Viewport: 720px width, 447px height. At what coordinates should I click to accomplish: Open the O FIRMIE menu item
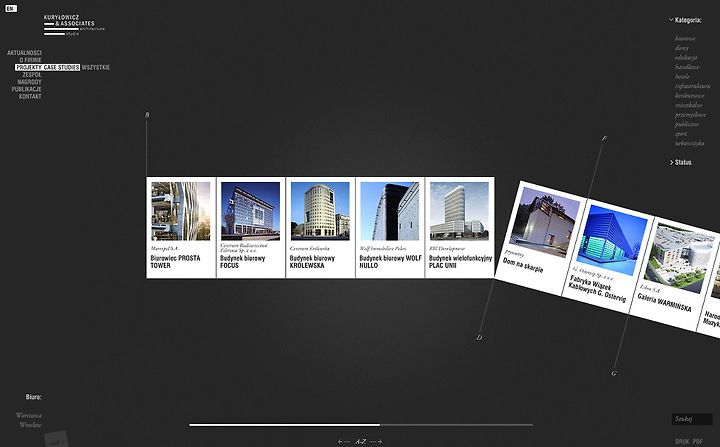tap(30, 60)
